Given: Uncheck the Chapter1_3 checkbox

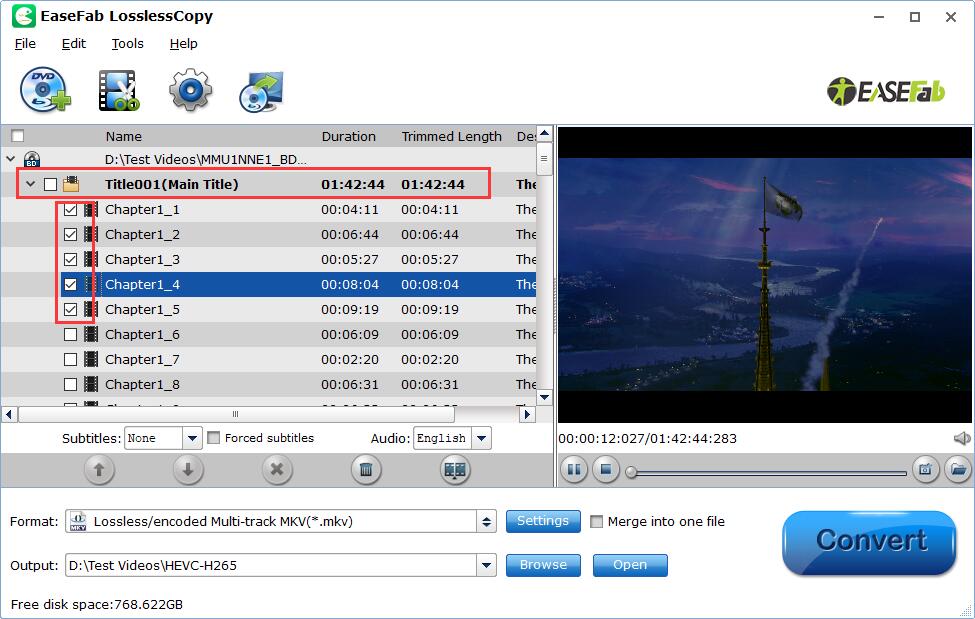Looking at the screenshot, I should click(70, 259).
